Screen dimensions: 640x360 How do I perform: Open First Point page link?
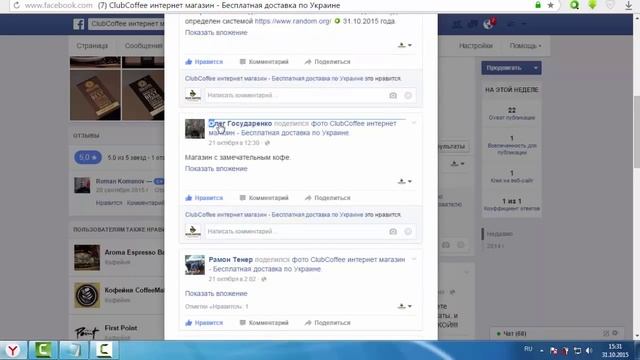(121, 328)
